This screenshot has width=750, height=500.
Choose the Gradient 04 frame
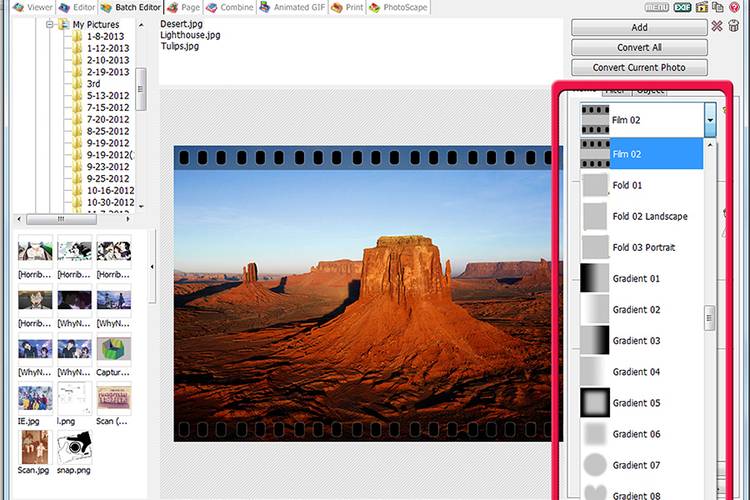[x=642, y=372]
